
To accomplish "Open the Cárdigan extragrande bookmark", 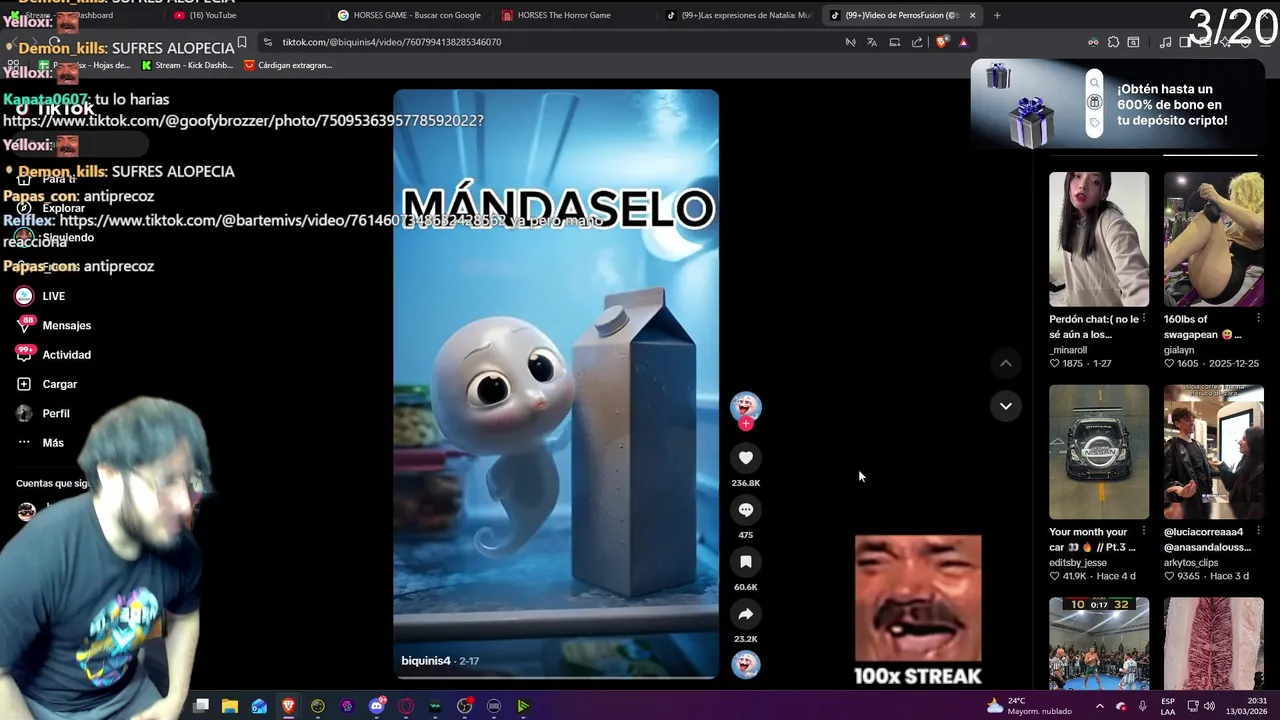I will 287,65.
